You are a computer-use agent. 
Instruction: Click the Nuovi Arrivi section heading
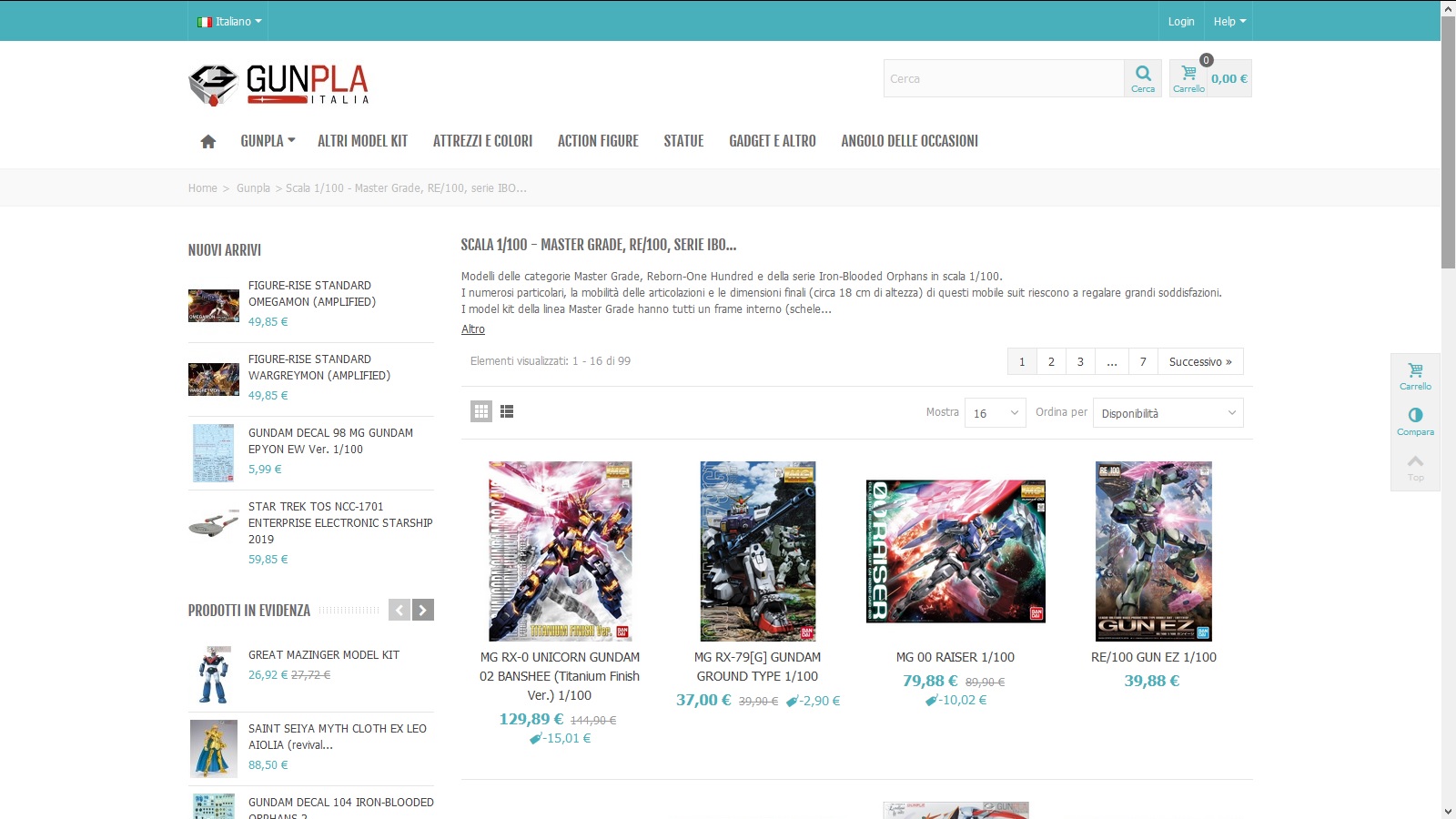(x=225, y=250)
